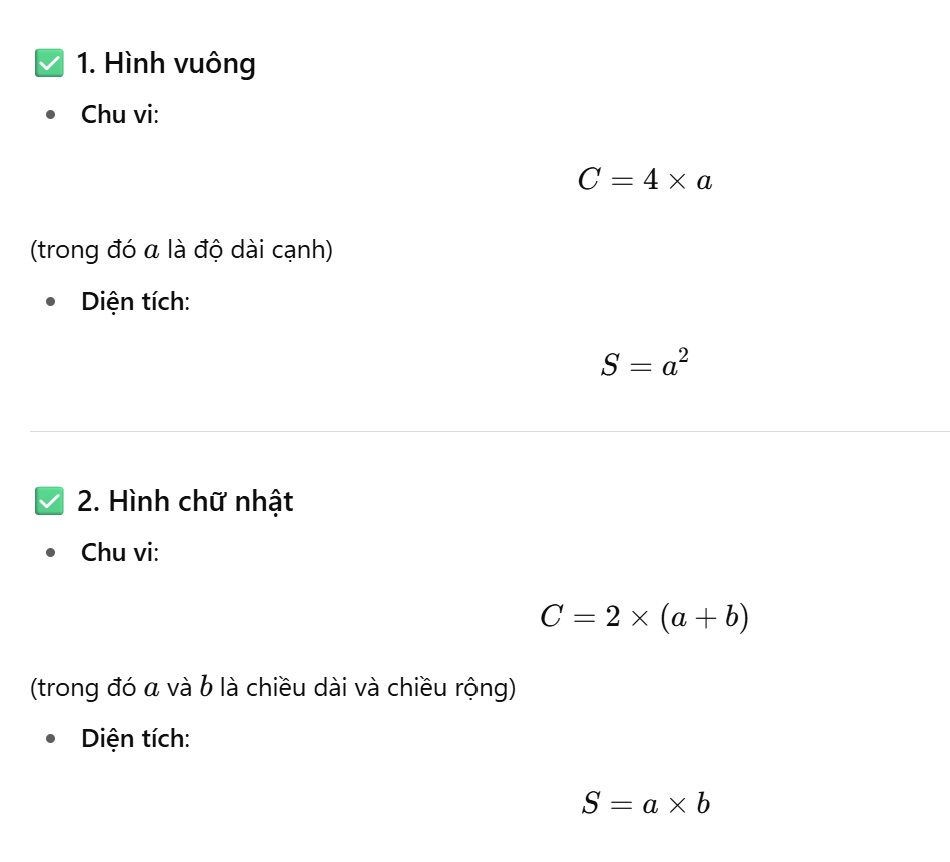Select the "Diện tích" label under Hình chữ nhật
The height and width of the screenshot is (862, 950).
pyautogui.click(x=135, y=739)
